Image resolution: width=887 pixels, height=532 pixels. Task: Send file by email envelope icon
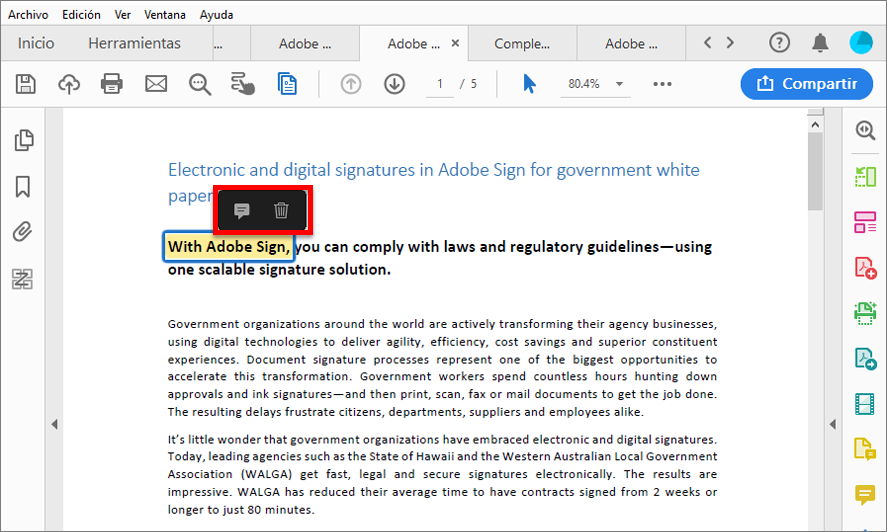[x=156, y=84]
